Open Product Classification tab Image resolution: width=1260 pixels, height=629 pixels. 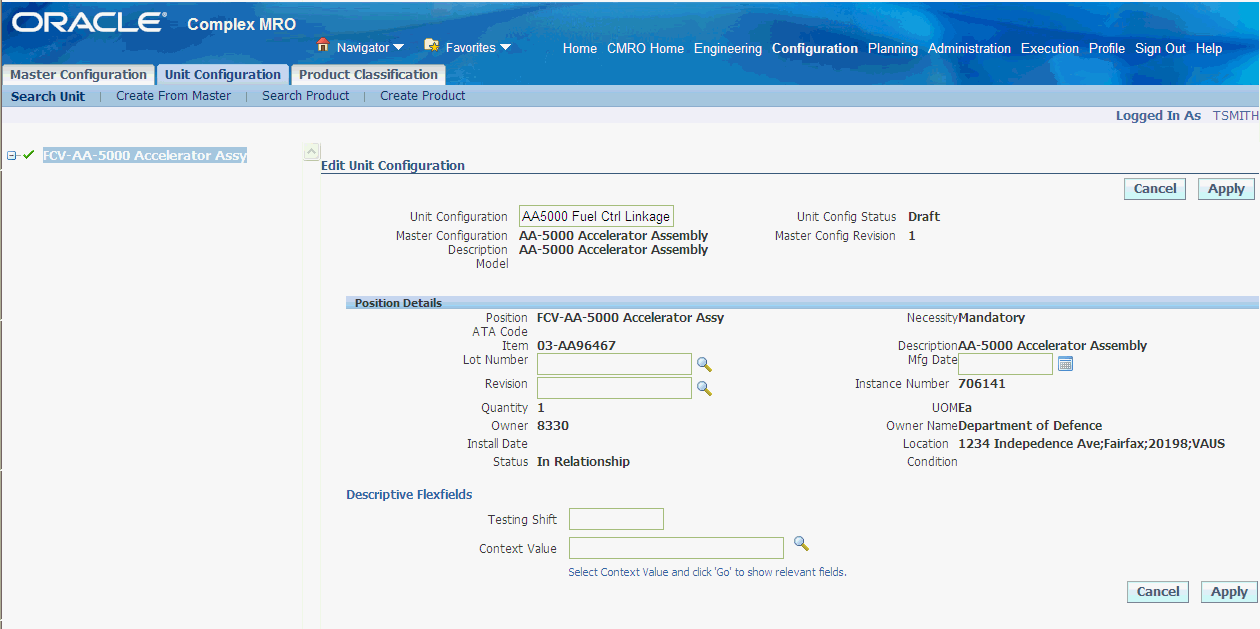tap(368, 75)
